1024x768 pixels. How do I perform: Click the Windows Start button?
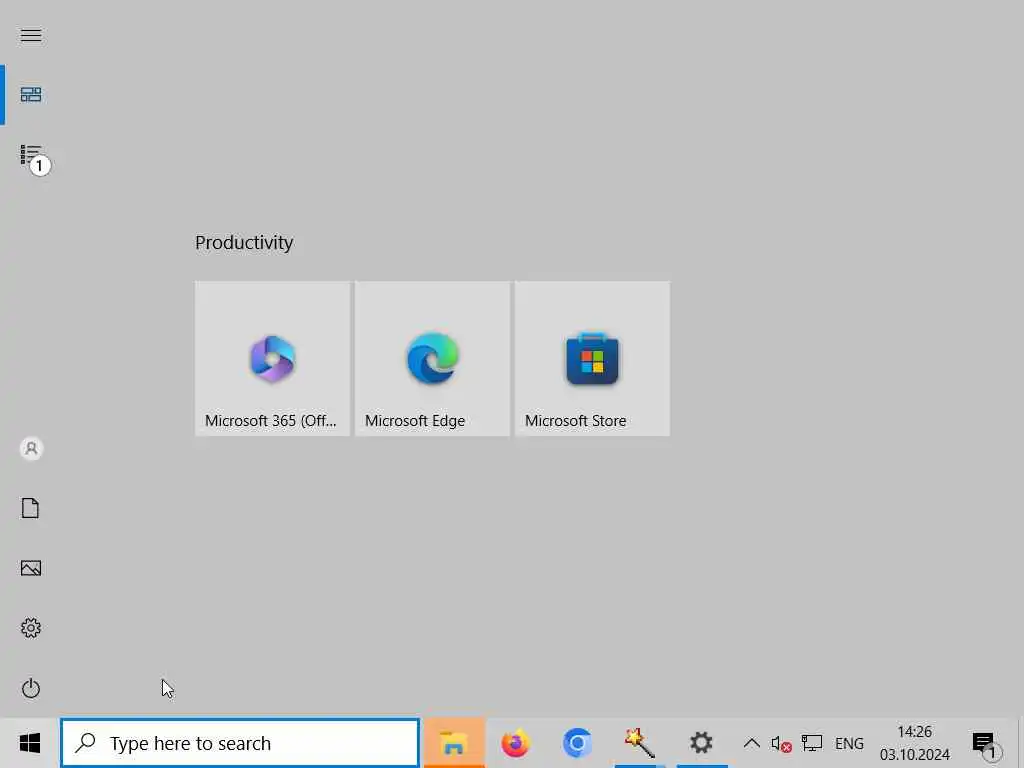click(30, 743)
